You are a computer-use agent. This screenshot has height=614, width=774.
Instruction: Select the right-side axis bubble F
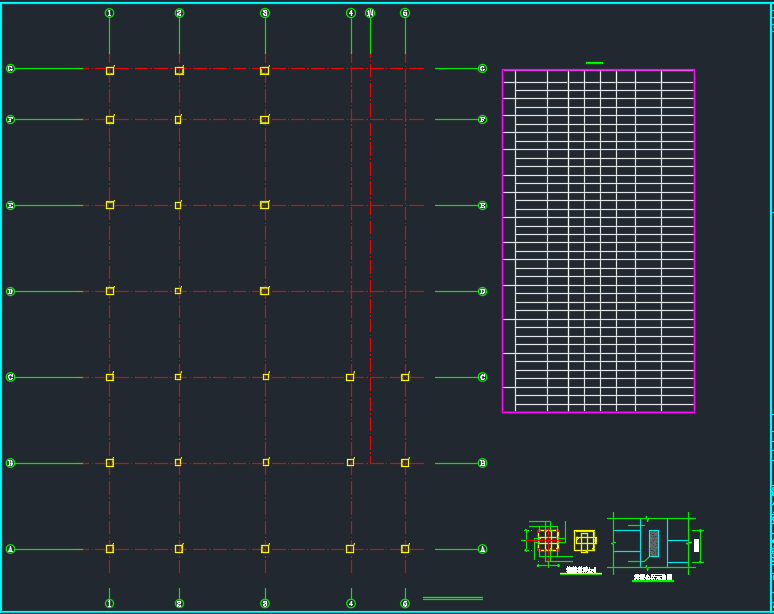(482, 119)
